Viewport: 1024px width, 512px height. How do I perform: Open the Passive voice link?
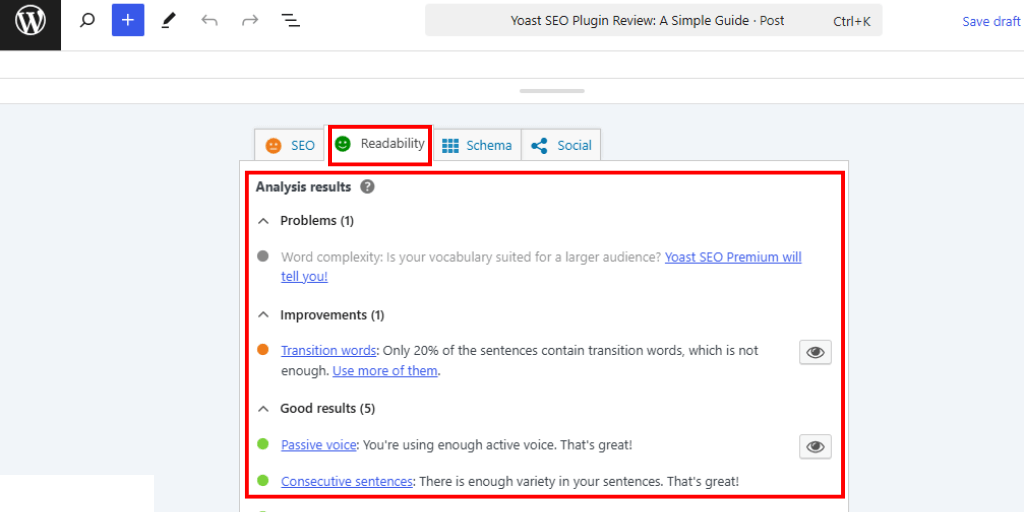coord(319,445)
